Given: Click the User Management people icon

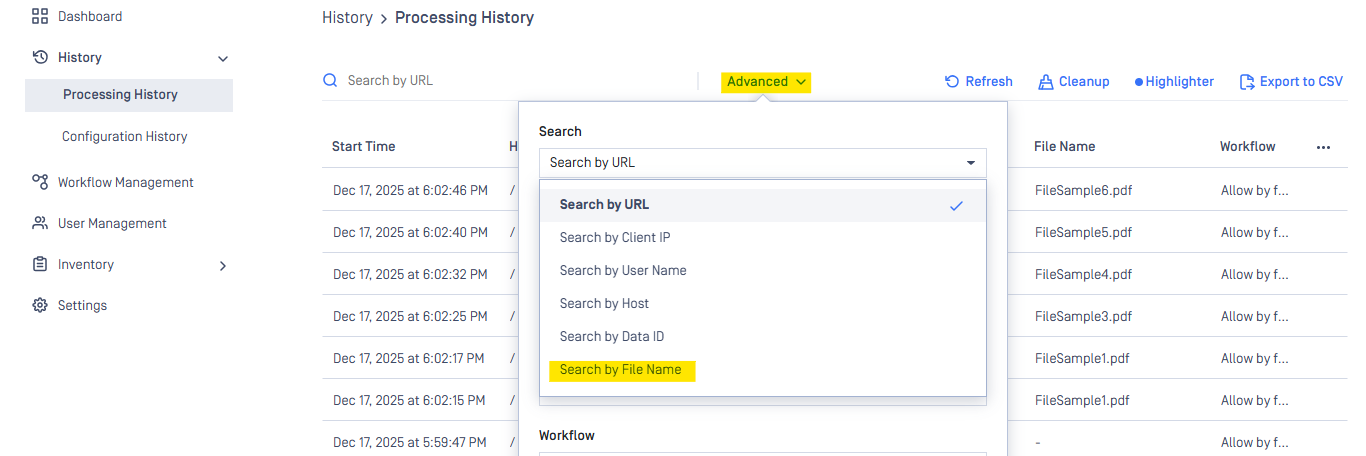Looking at the screenshot, I should coord(40,223).
